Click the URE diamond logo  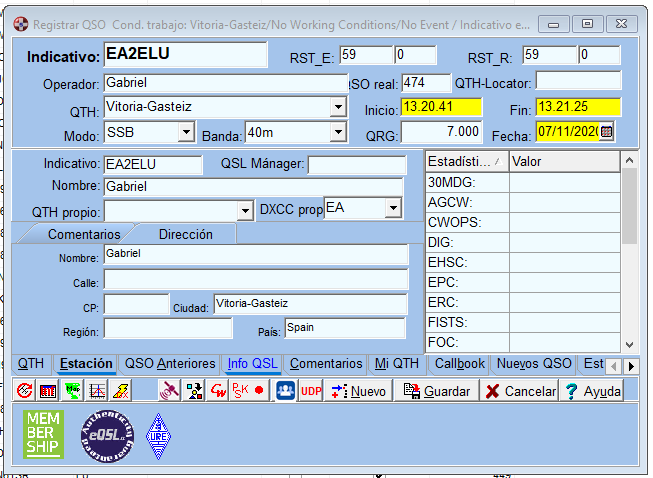(159, 436)
